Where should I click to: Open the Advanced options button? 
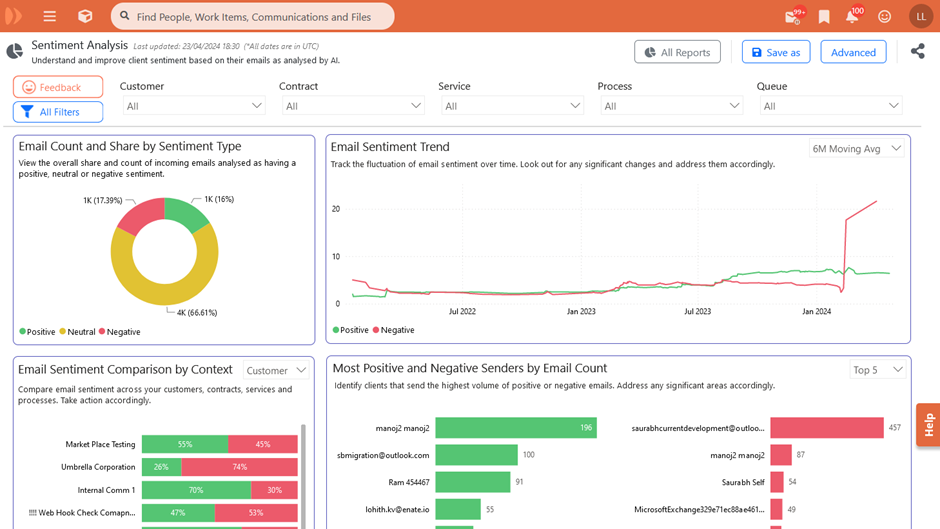pos(853,52)
